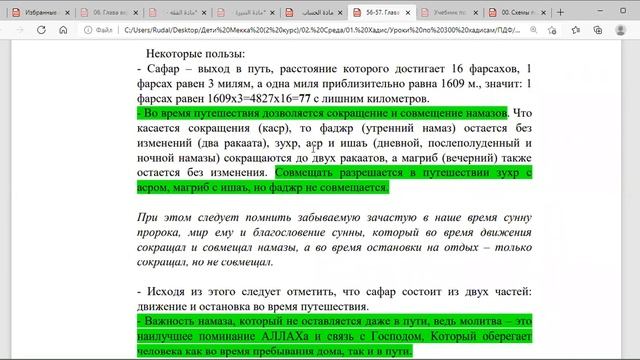The width and height of the screenshot is (640, 360).
Task: Switch to the Учебник tab
Action: coord(450,13)
